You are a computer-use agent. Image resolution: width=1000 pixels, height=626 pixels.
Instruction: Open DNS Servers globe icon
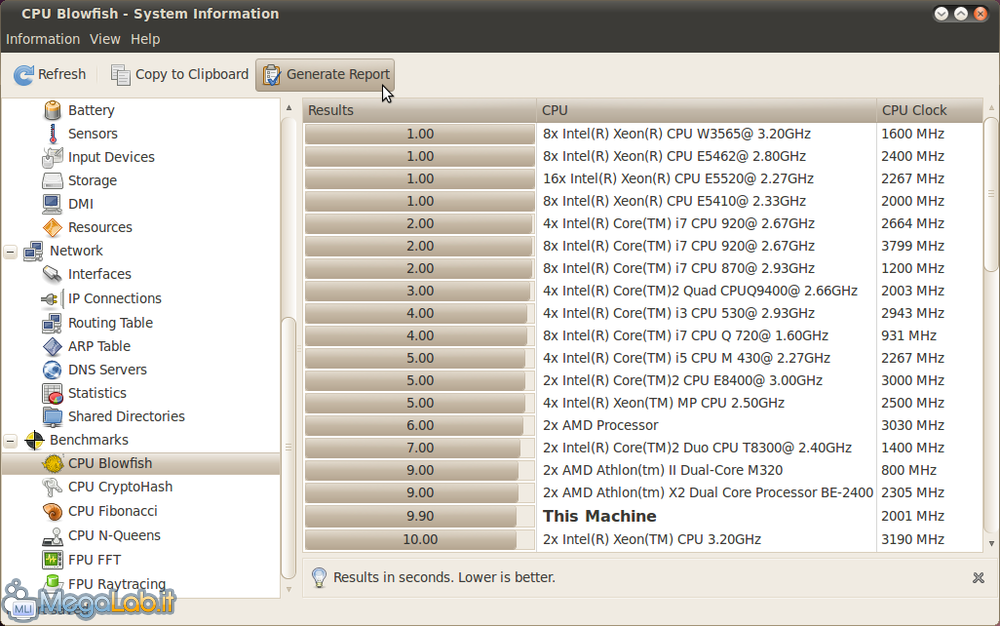(52, 370)
